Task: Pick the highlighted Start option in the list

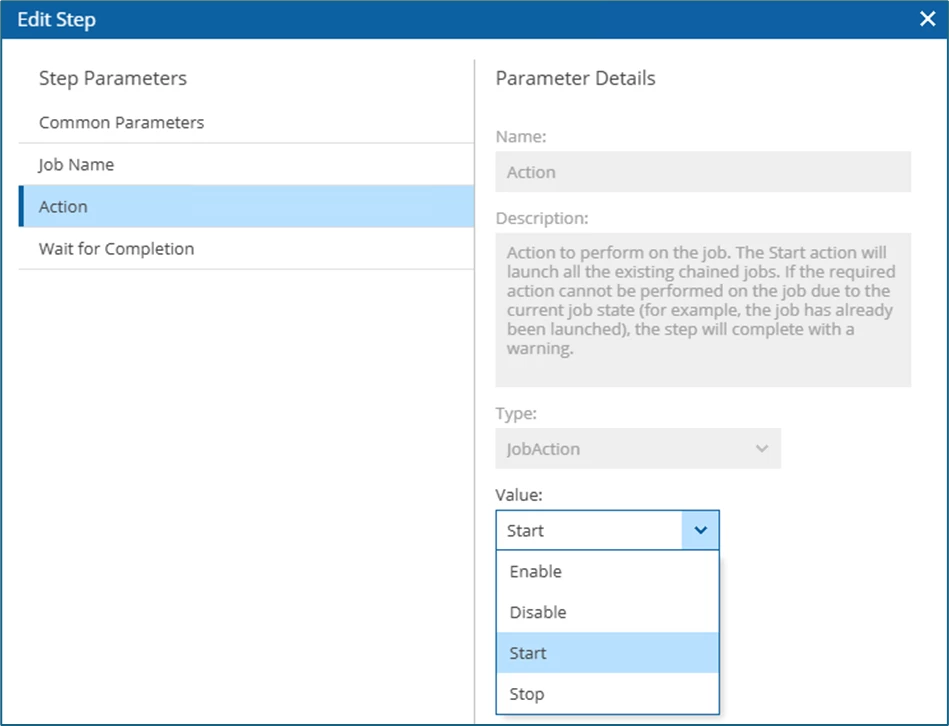Action: (x=528, y=653)
